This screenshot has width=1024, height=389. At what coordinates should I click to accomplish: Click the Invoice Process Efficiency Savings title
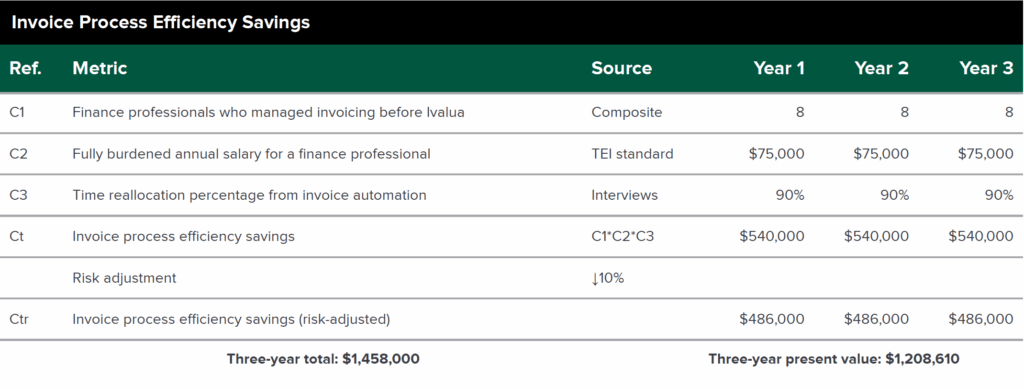[x=161, y=22]
